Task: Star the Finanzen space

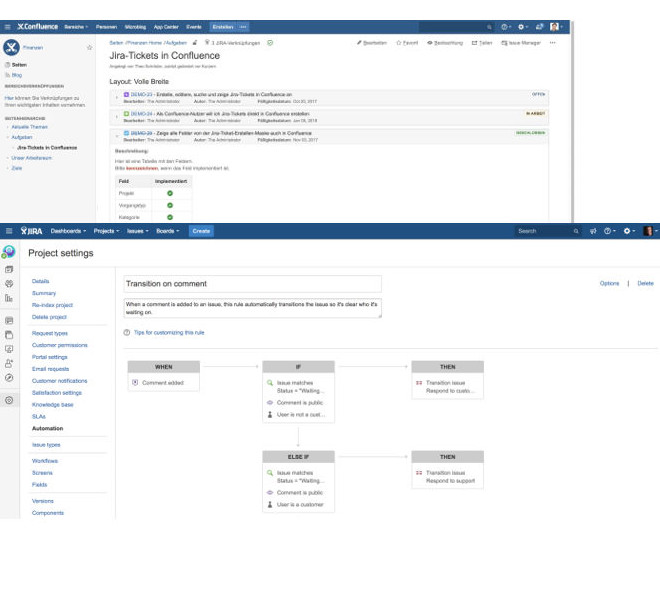Action: pos(89,48)
